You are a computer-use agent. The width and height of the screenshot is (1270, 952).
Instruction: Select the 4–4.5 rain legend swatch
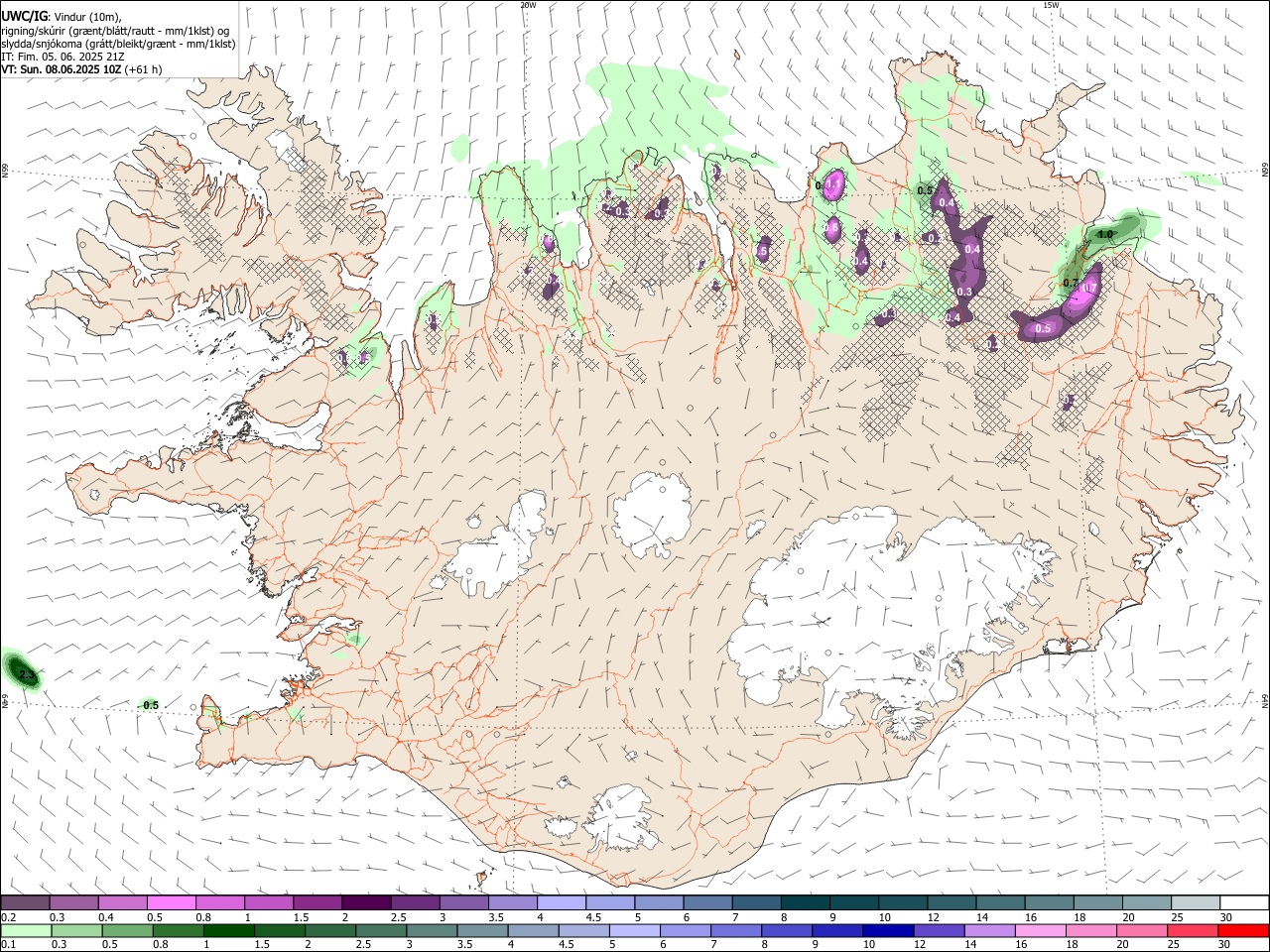pyautogui.click(x=533, y=931)
